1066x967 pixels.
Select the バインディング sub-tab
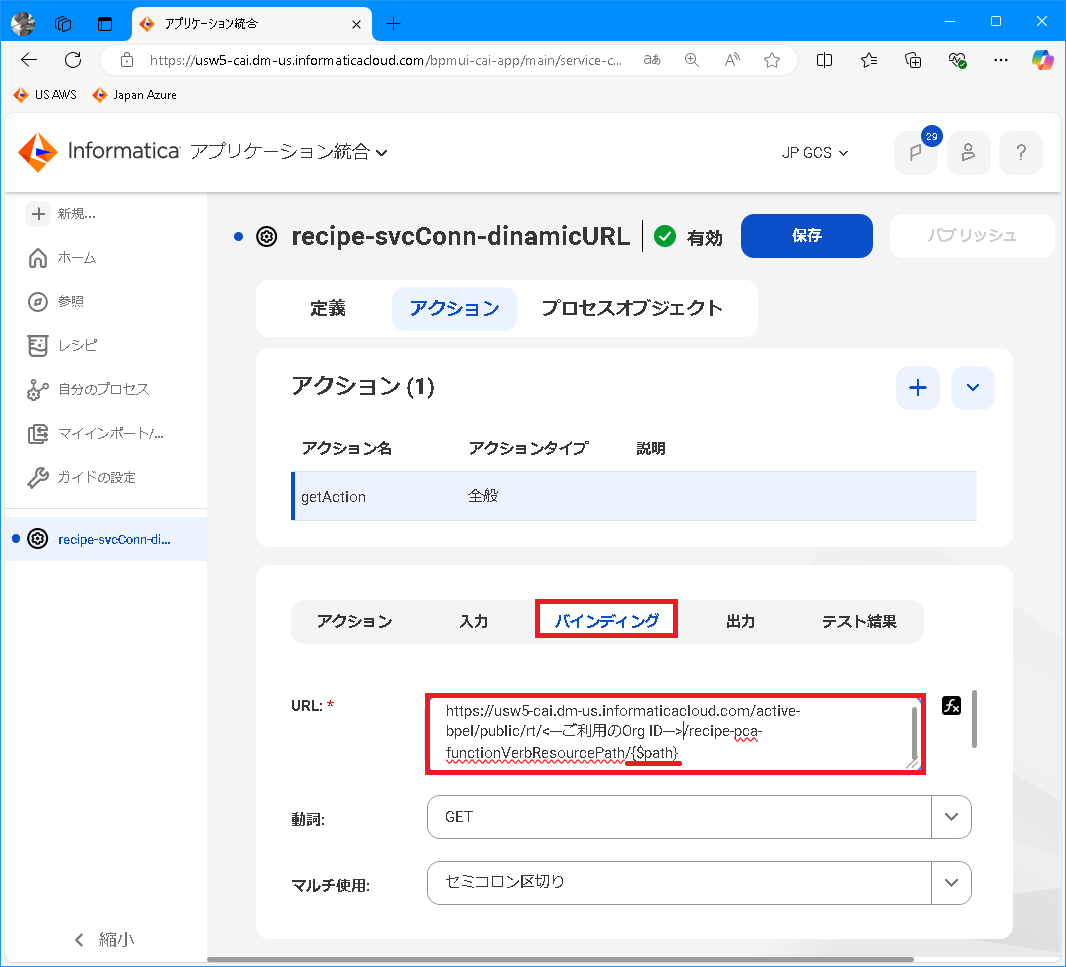tap(606, 620)
